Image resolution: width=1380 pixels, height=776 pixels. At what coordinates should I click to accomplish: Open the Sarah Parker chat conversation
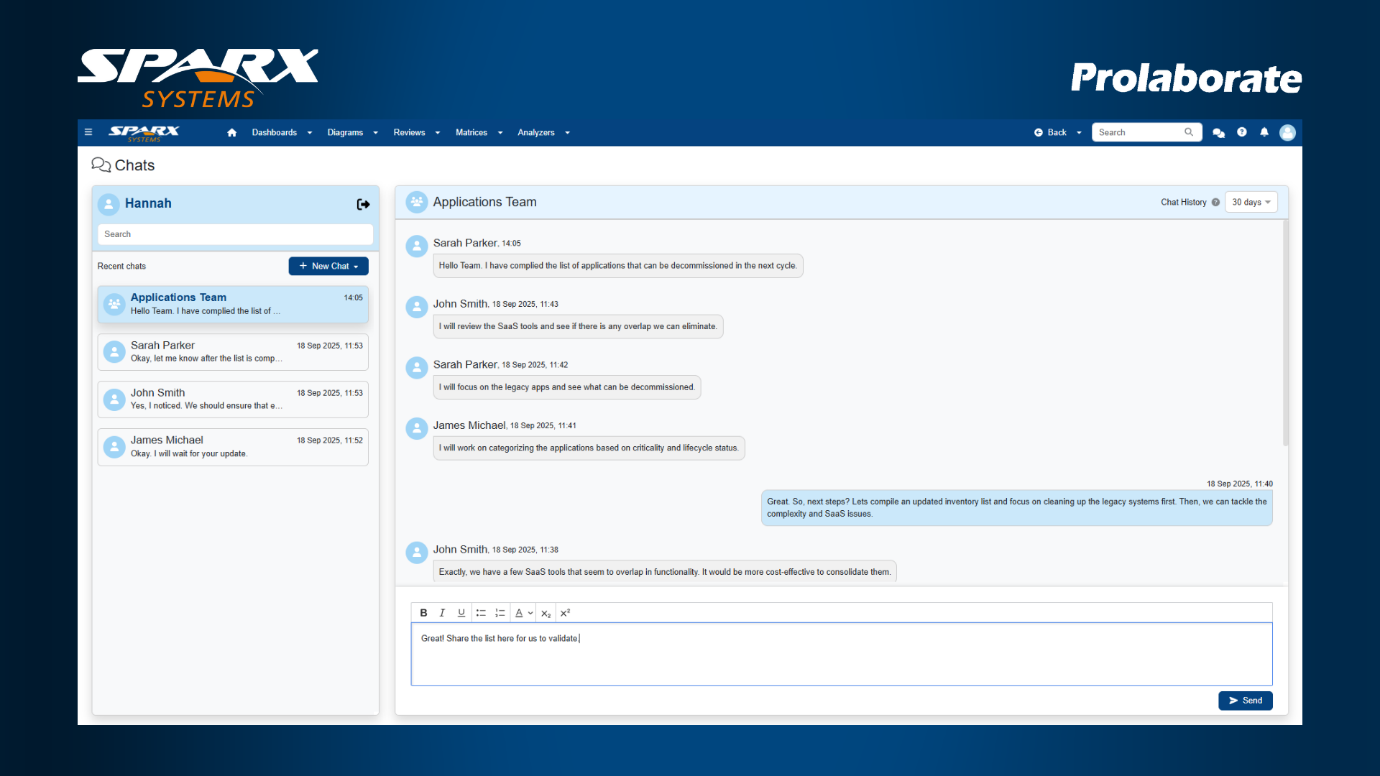(233, 352)
